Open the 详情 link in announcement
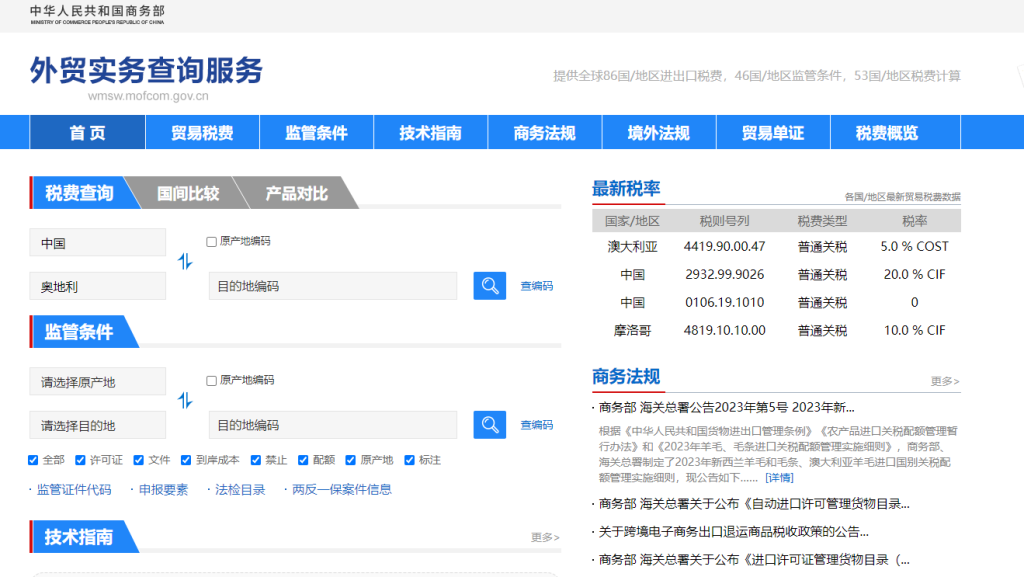The width and height of the screenshot is (1024, 577). point(779,478)
